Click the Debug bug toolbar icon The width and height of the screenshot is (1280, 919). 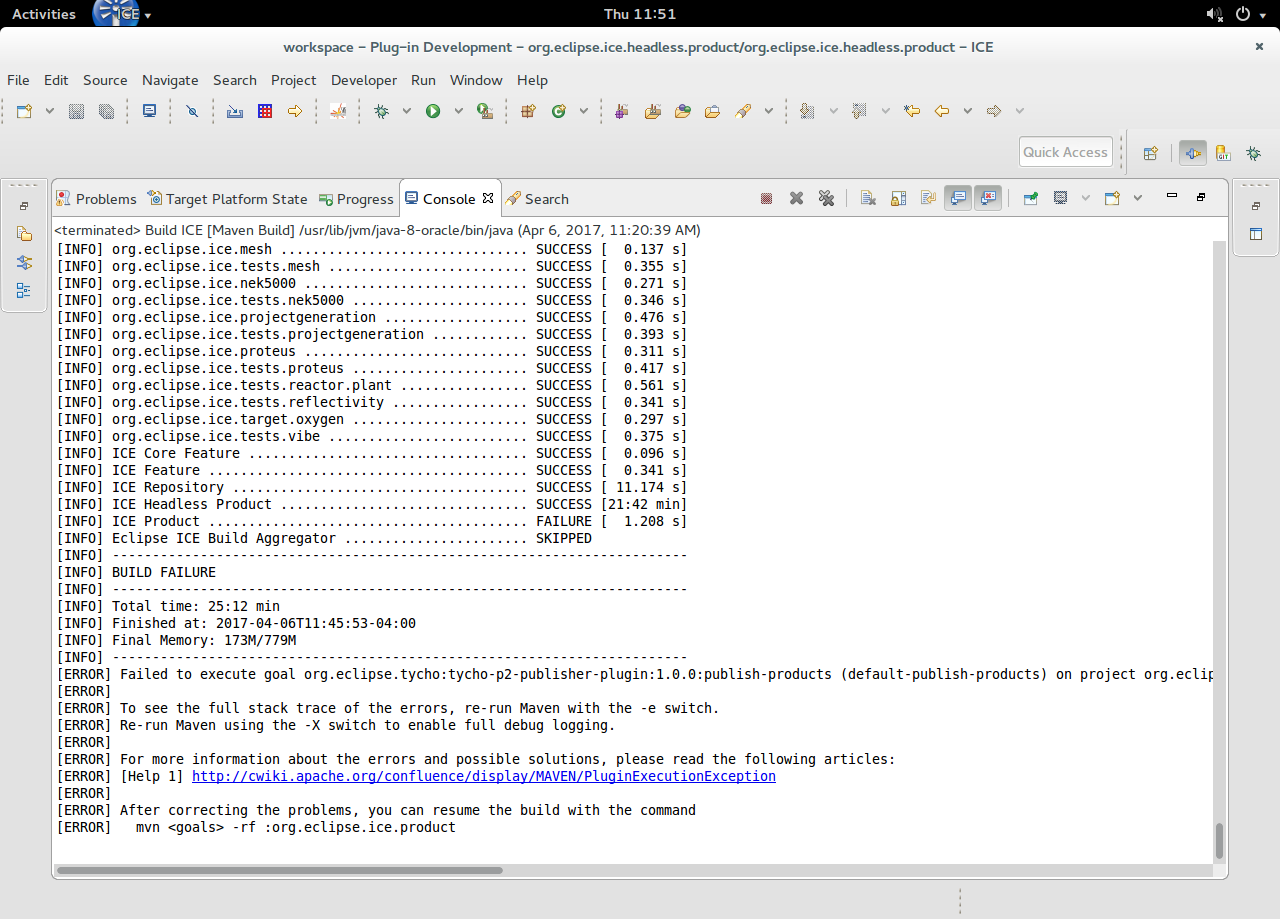[x=381, y=111]
